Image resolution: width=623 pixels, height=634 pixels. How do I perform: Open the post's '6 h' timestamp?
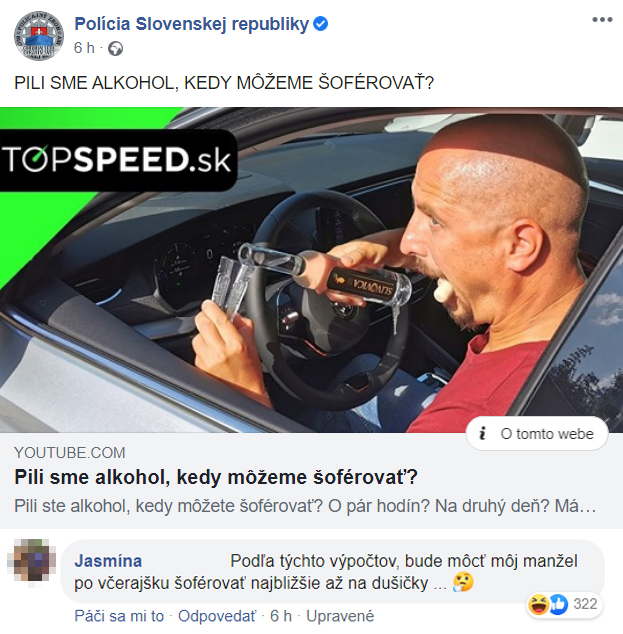tap(84, 48)
